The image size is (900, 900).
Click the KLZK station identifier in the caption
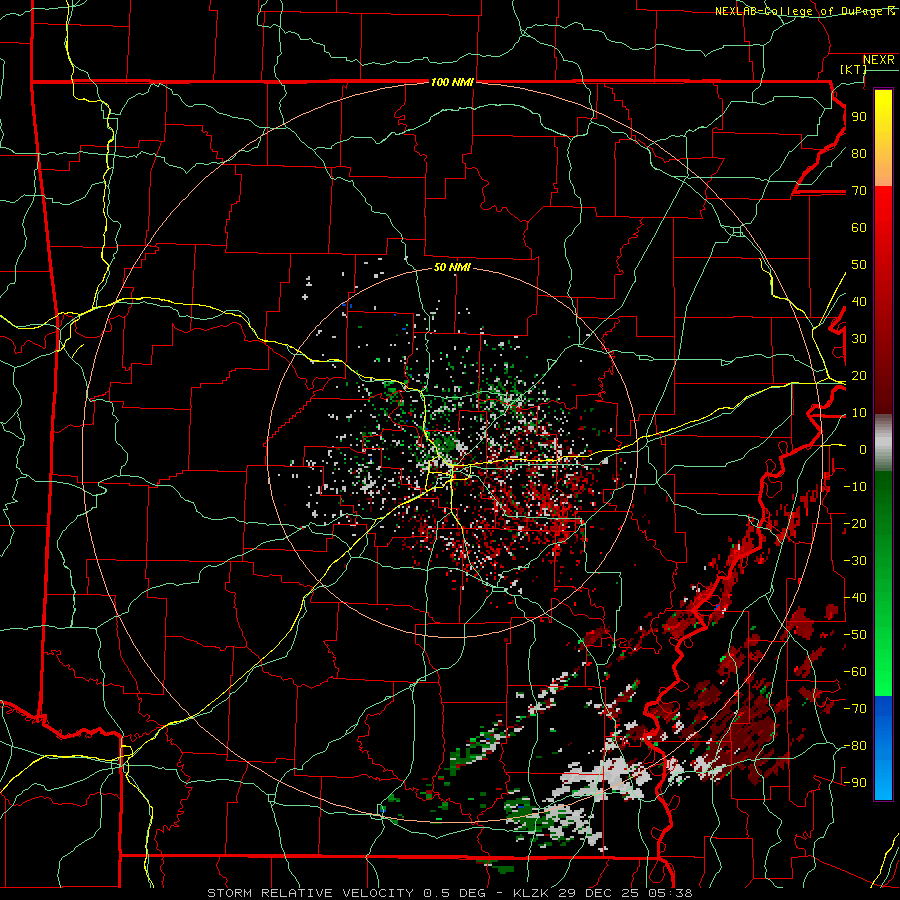(531, 893)
